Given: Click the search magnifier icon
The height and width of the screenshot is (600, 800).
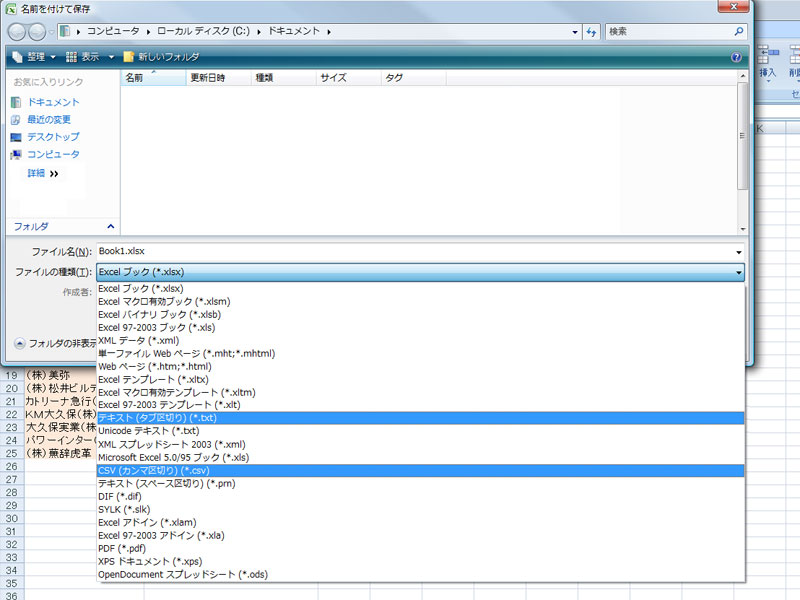Looking at the screenshot, I should [x=738, y=32].
